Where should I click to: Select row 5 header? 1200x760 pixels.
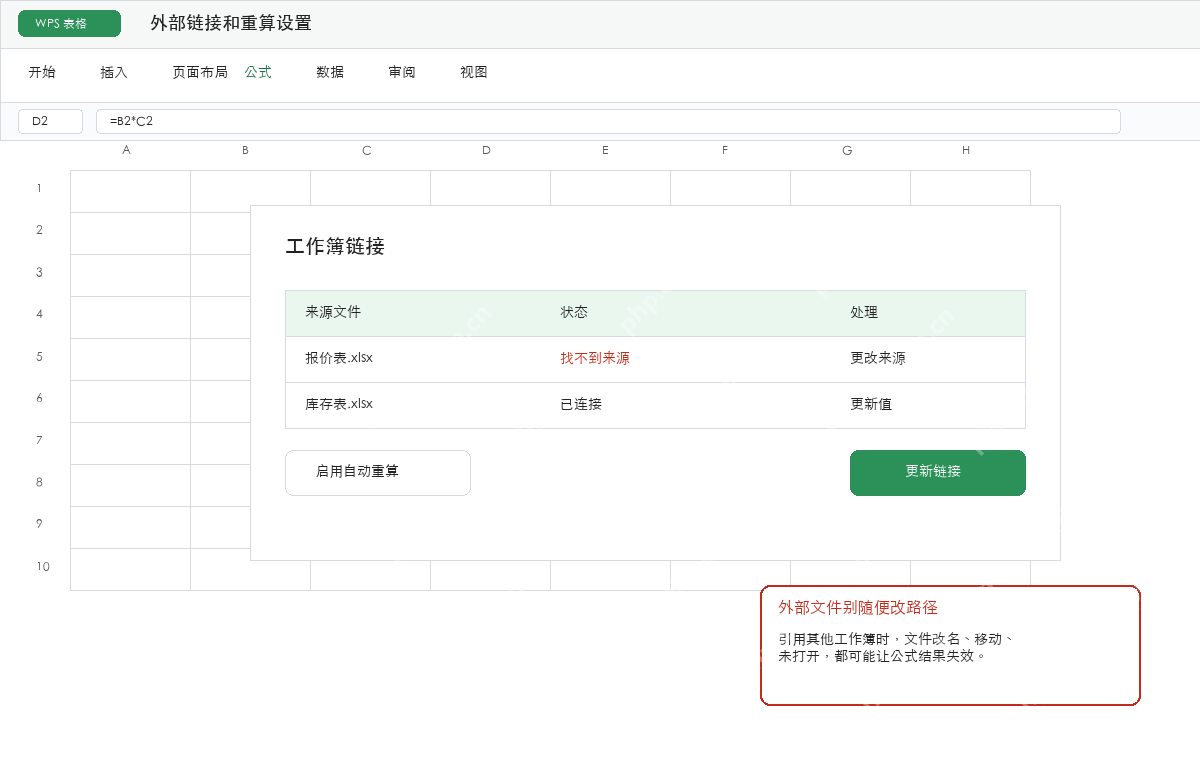coord(40,356)
